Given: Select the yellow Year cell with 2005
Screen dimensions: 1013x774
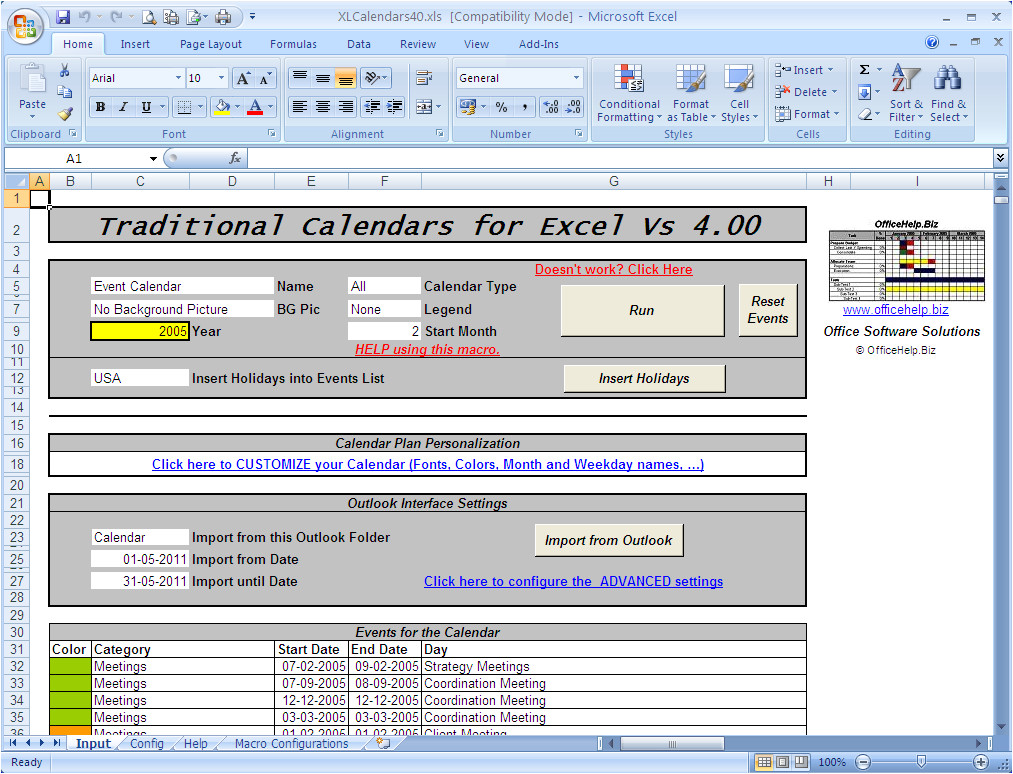Looking at the screenshot, I should (140, 331).
